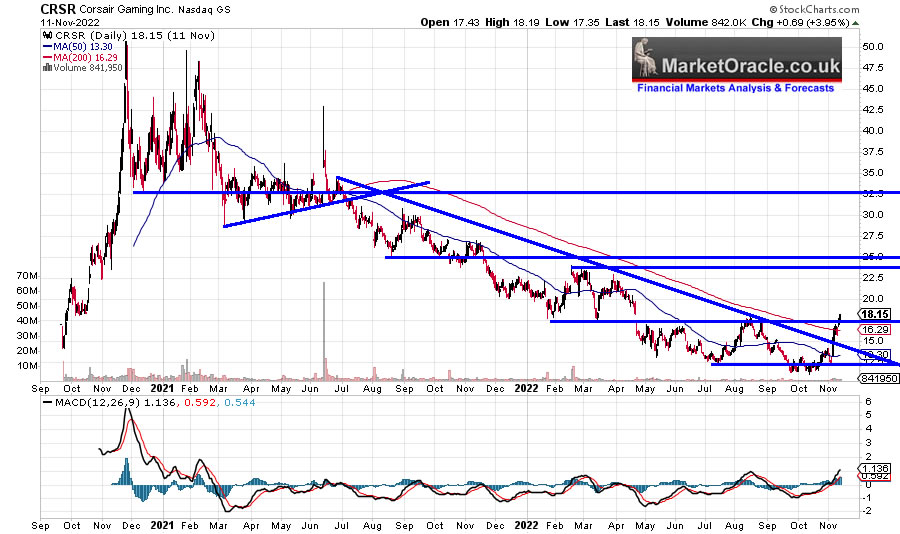Click the 2021 label under the price chart

(x=161, y=388)
